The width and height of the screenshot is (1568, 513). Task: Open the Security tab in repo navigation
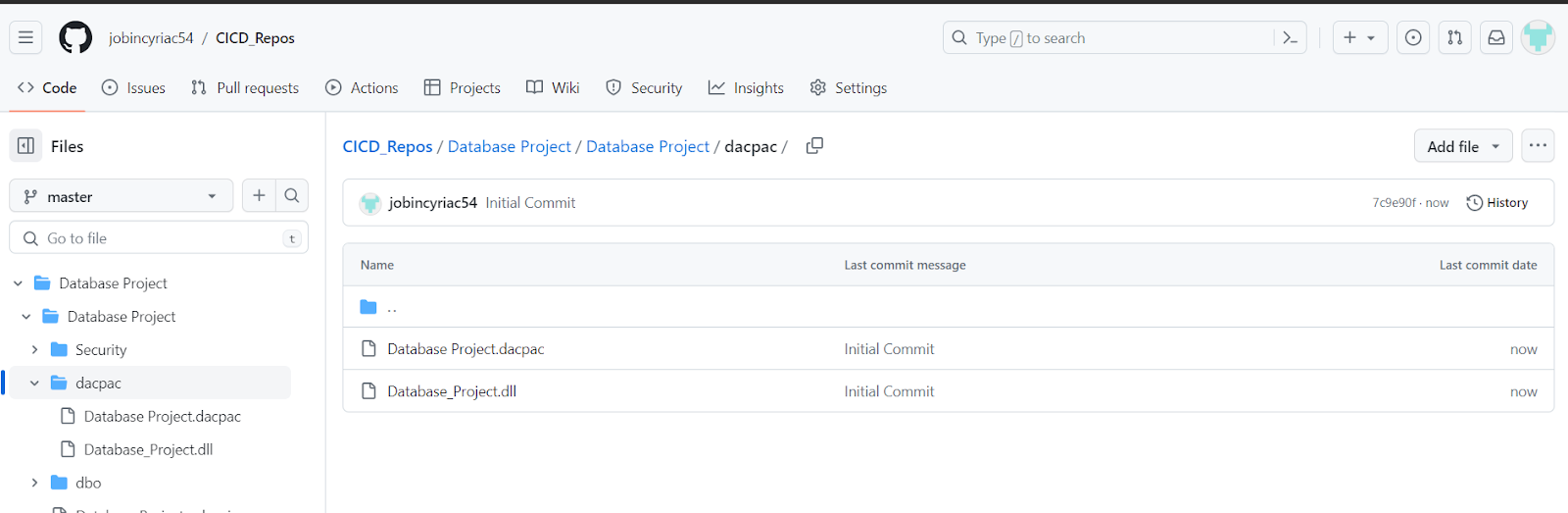(644, 87)
